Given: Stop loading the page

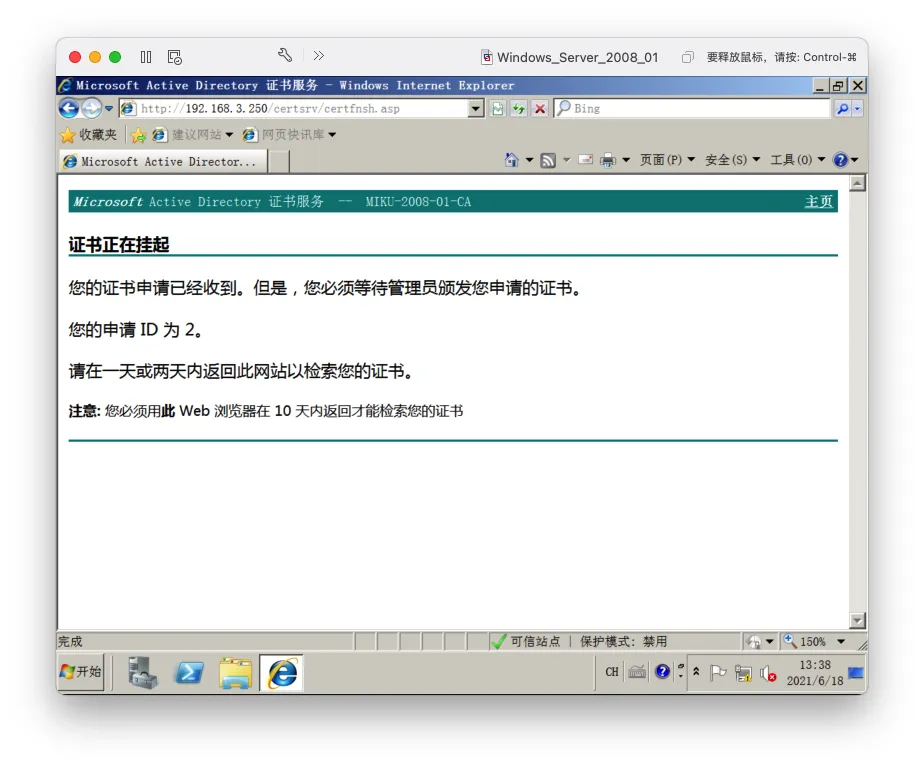Looking at the screenshot, I should (x=540, y=108).
